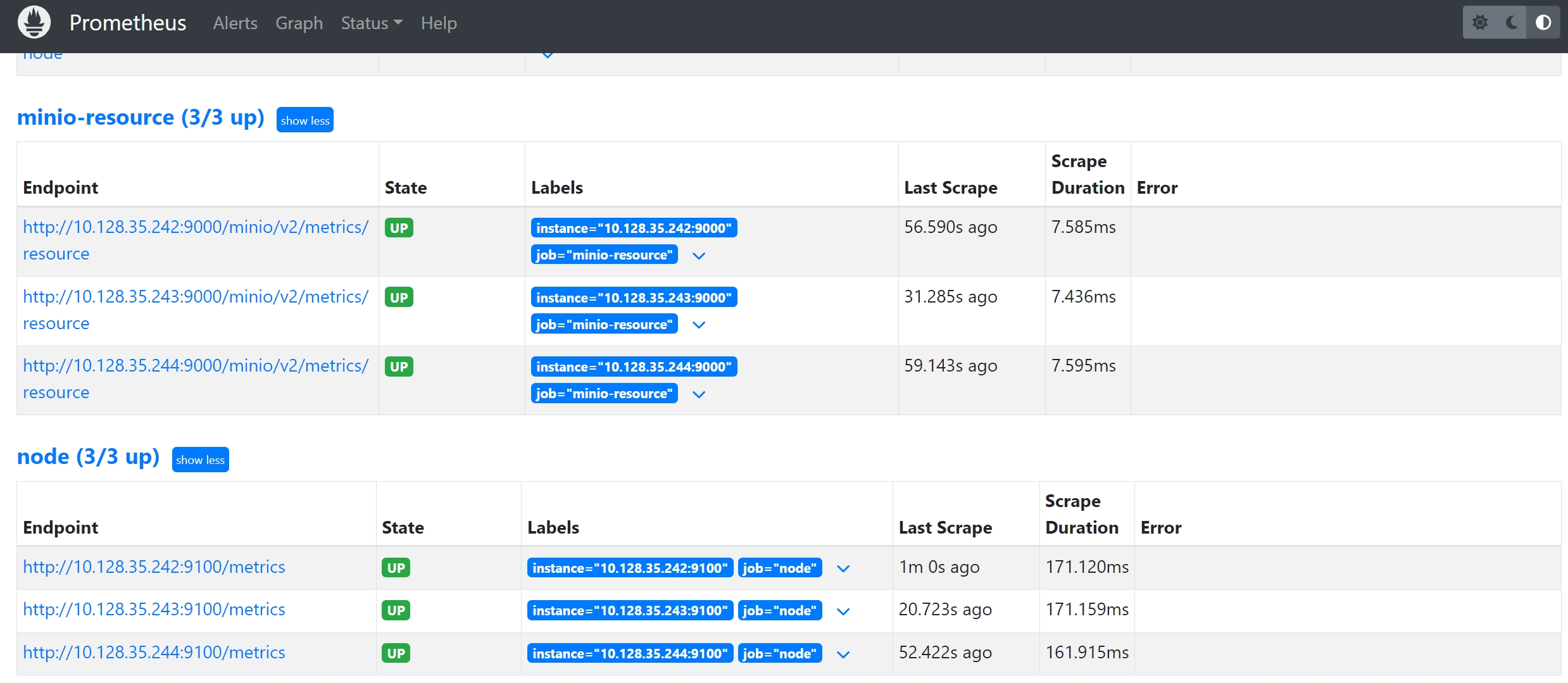Click job="minio-resource" label in 10.128.35.244 row
Image resolution: width=1568 pixels, height=683 pixels.
pyautogui.click(x=605, y=393)
